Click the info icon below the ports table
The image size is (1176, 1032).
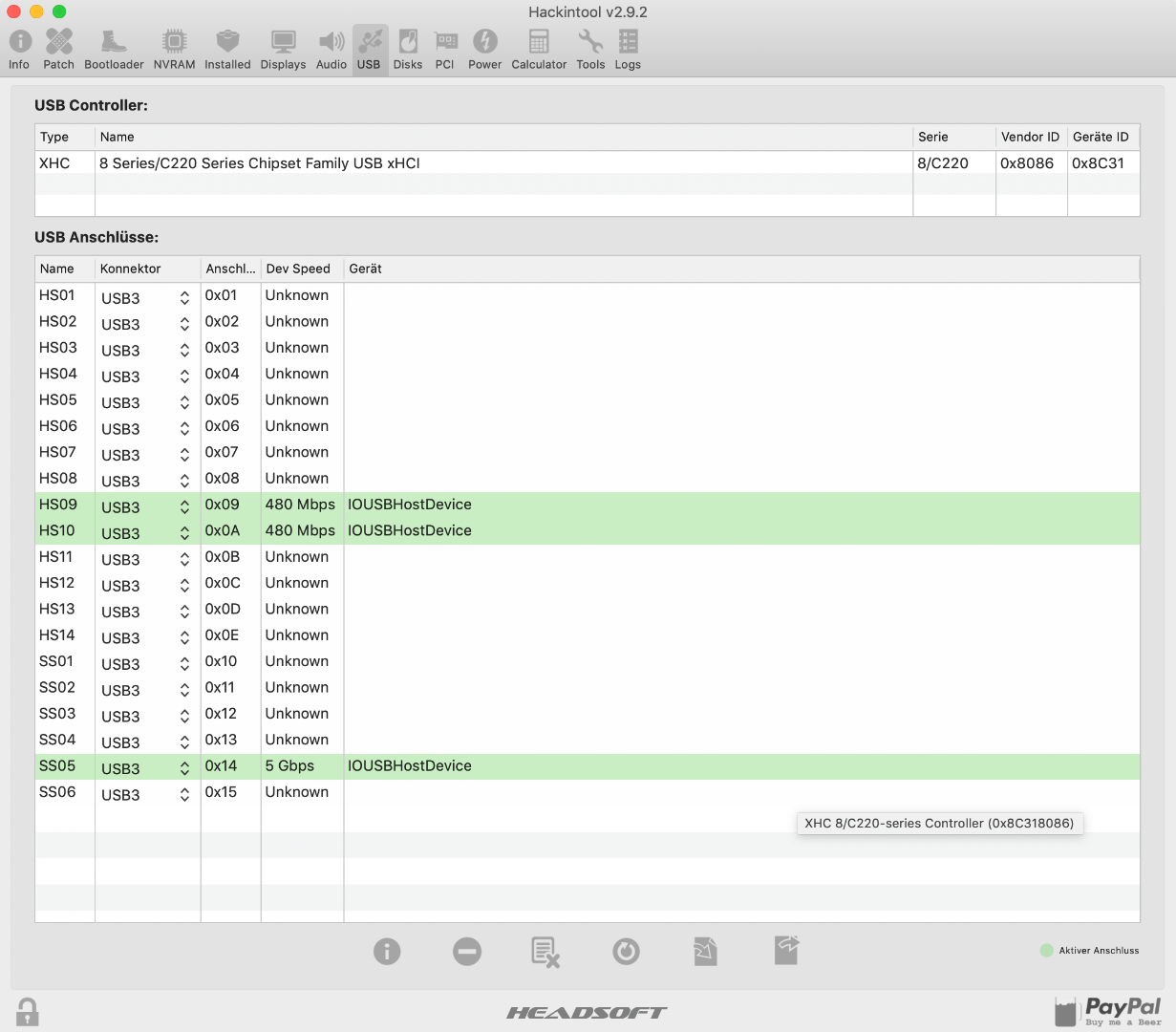click(387, 952)
